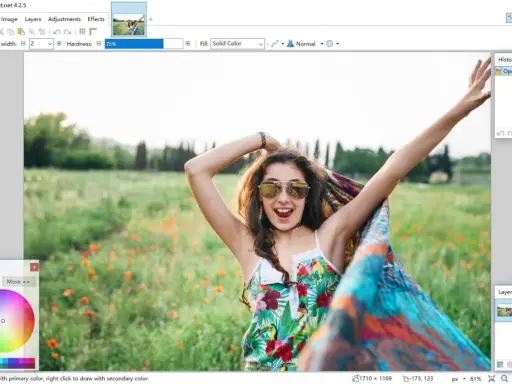512x384 pixels.
Task: Undo the last action
Action: 57,32
